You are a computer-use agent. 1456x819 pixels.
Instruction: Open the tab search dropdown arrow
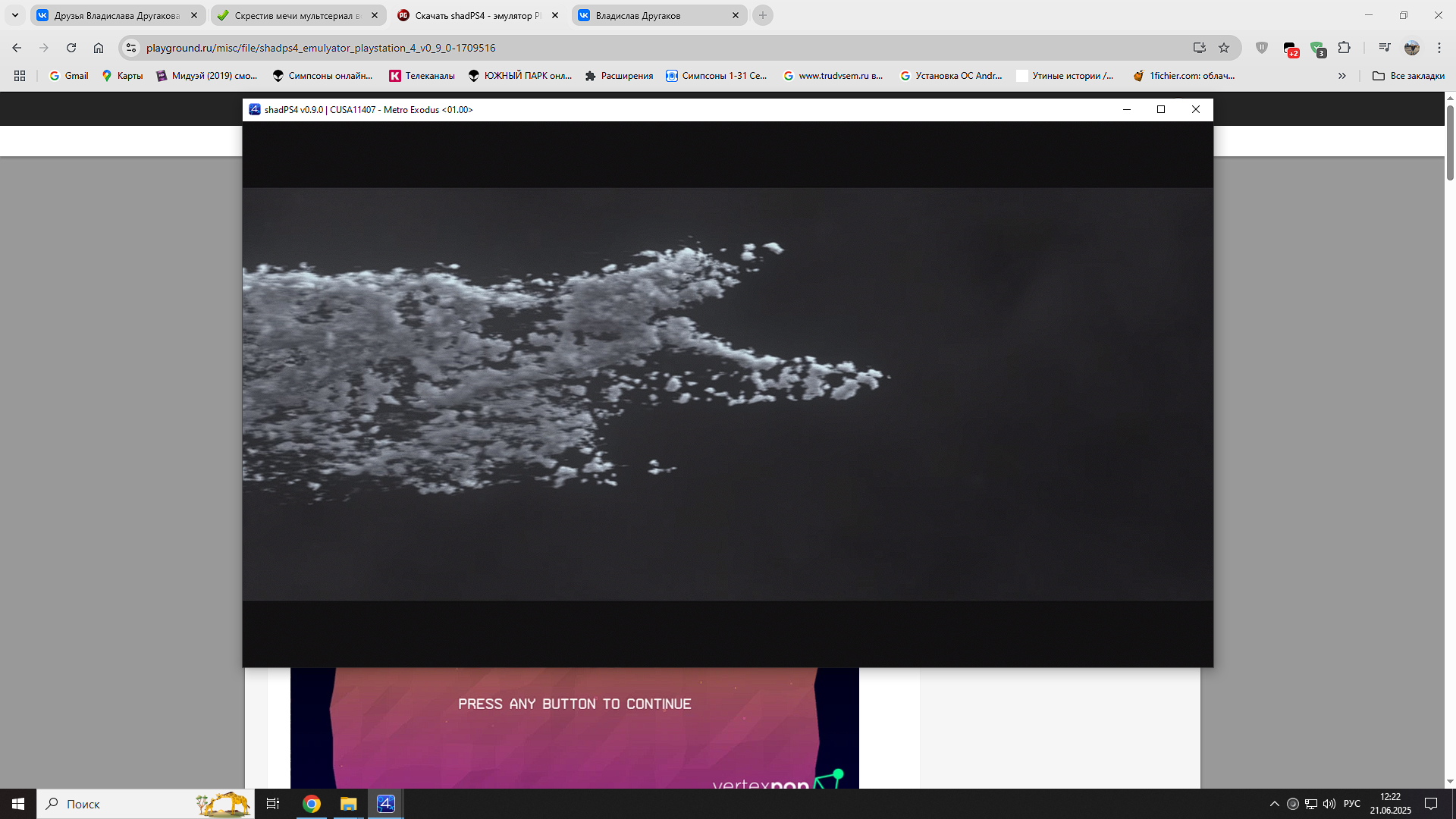[x=14, y=15]
